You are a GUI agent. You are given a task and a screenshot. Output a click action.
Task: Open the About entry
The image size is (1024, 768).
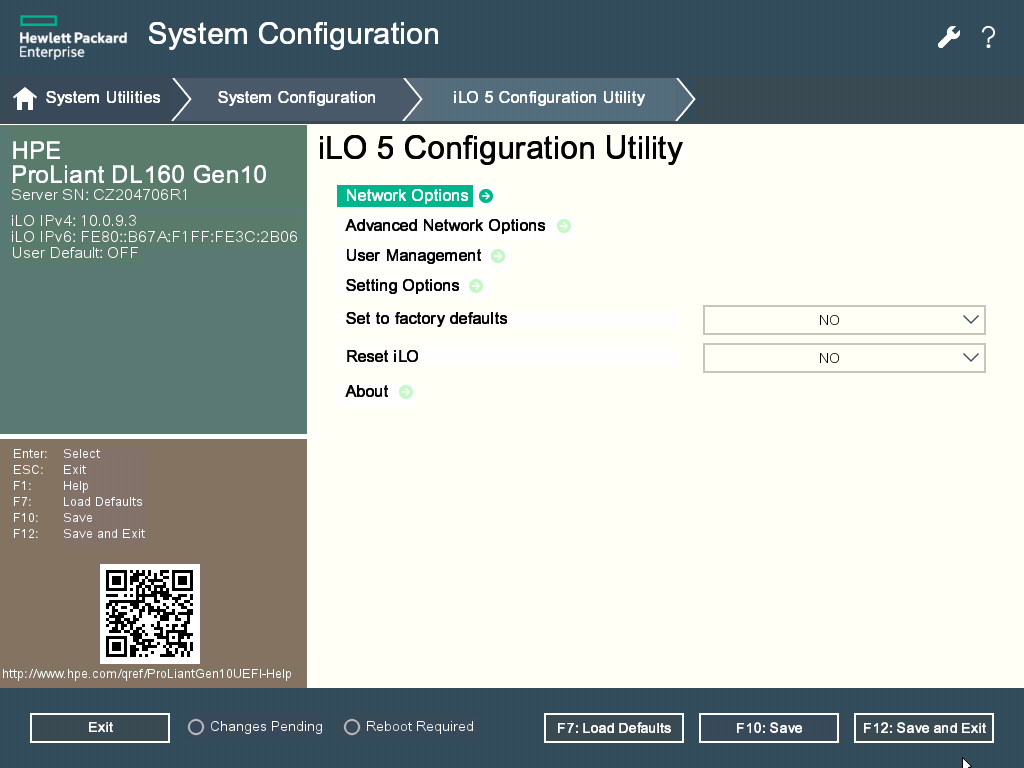click(367, 391)
